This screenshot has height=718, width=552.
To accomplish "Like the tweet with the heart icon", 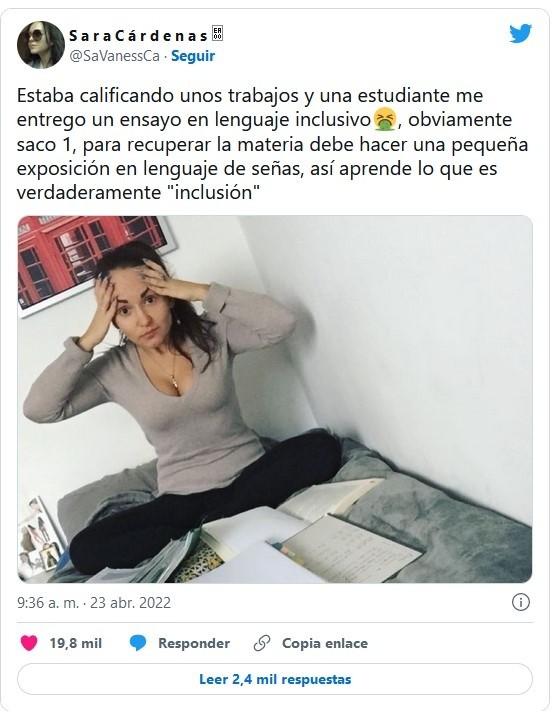I will click(29, 643).
